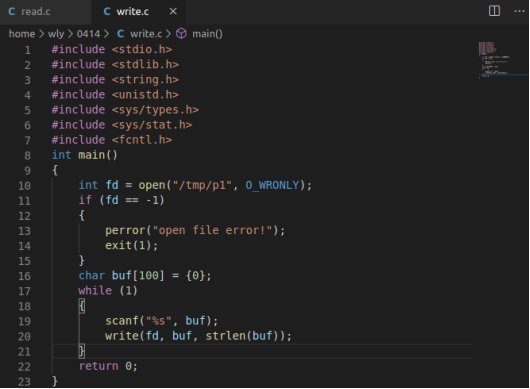Click line number 10 in the gutter

24,186
